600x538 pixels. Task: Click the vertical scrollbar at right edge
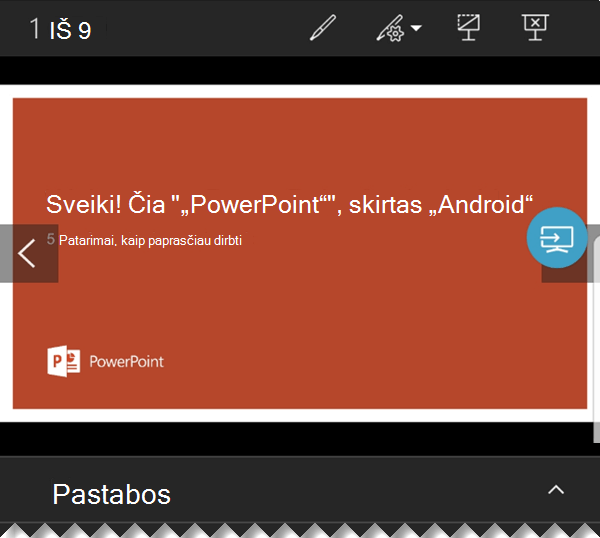597,341
